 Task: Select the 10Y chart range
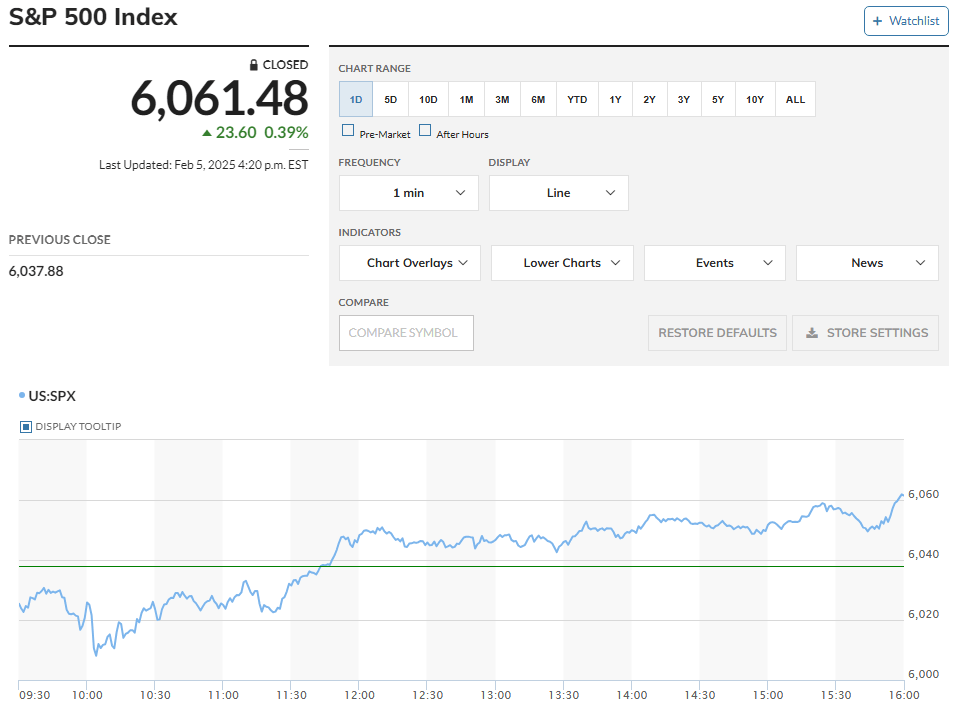(x=754, y=99)
